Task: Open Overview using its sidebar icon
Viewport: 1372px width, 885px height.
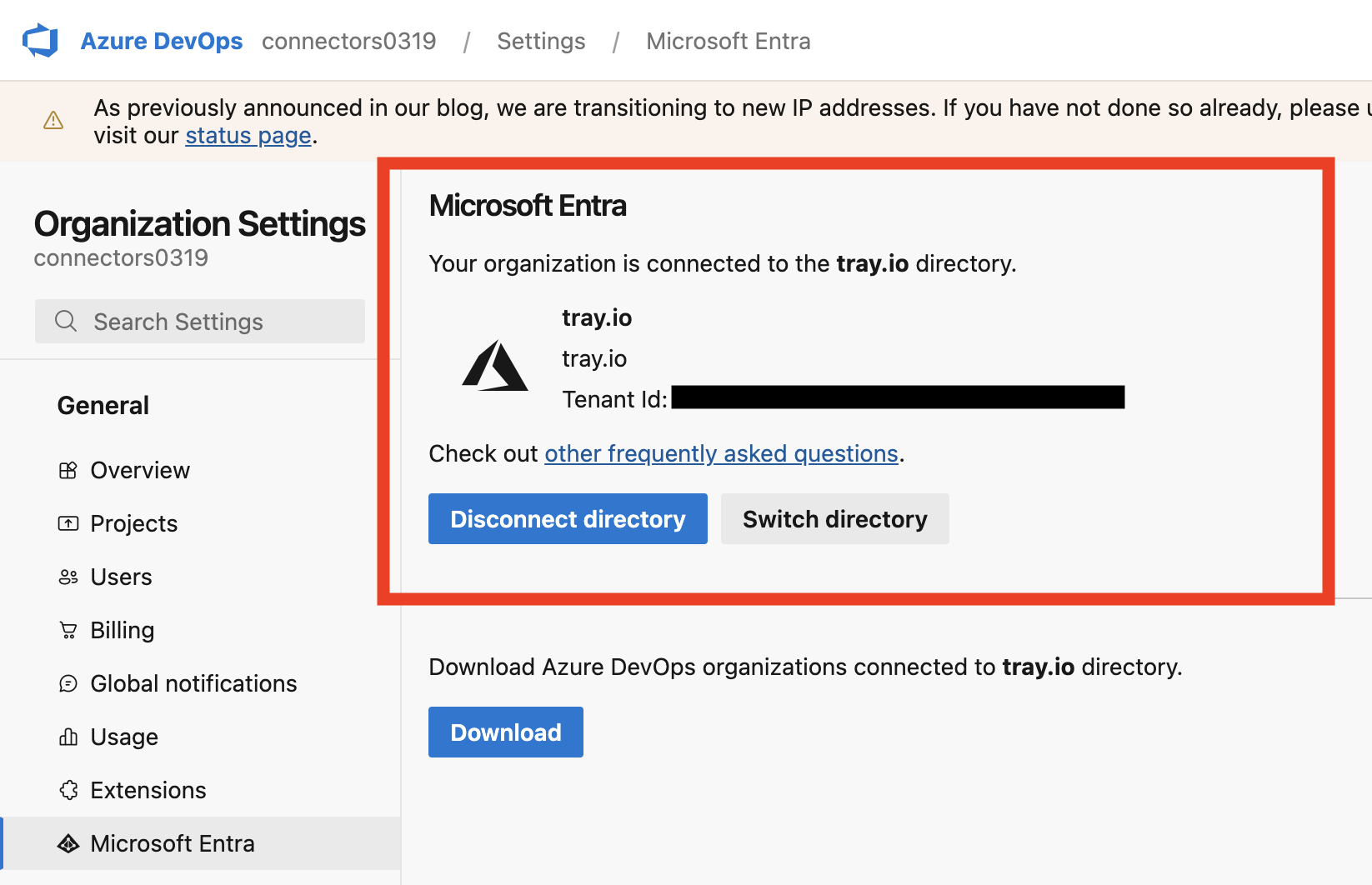Action: 68,470
